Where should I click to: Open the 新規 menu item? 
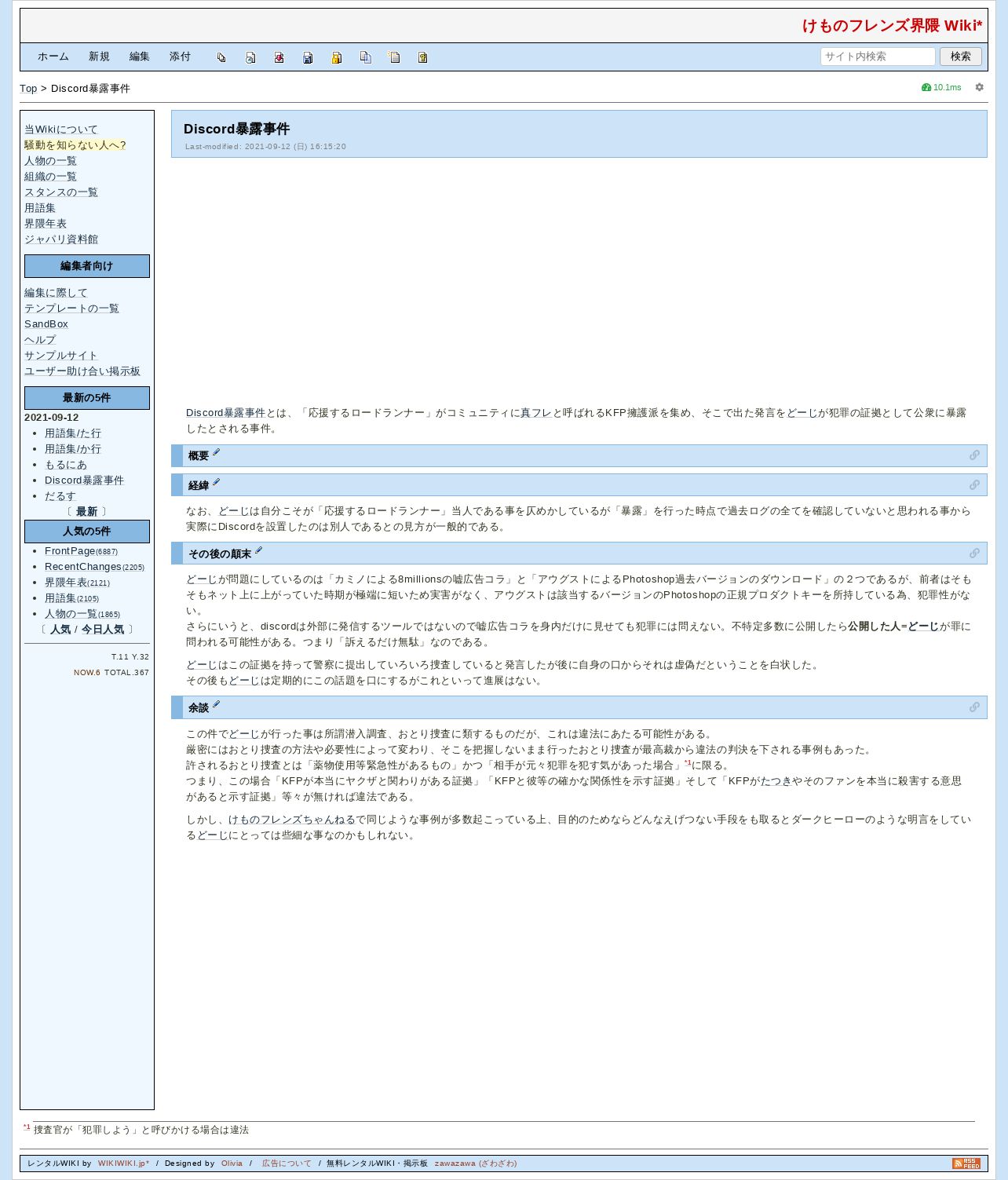coord(99,57)
